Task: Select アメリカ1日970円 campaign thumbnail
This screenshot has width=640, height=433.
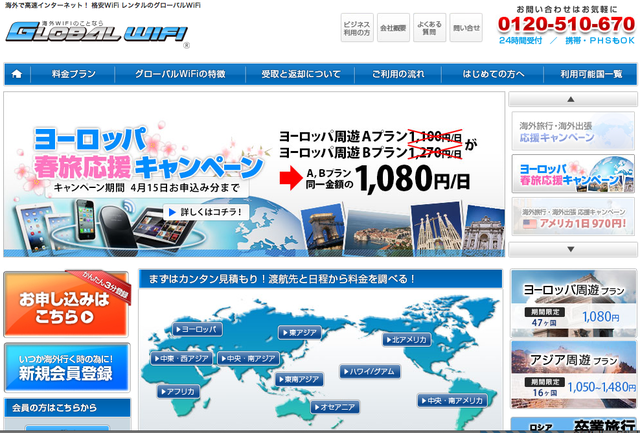Action: point(573,216)
